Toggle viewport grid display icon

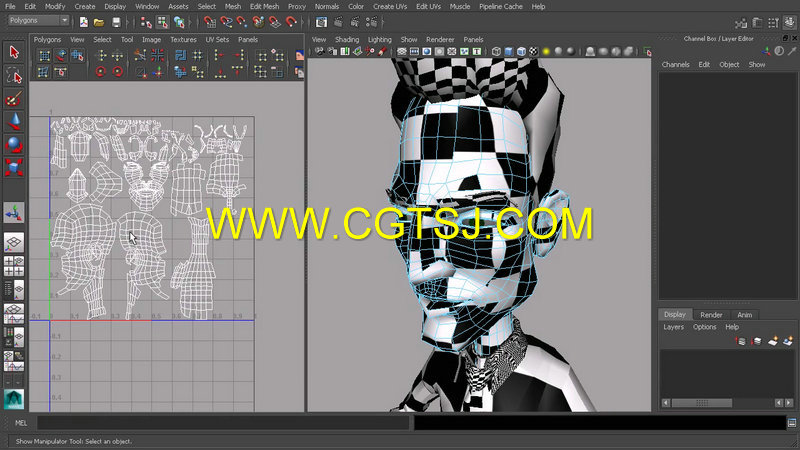point(402,51)
